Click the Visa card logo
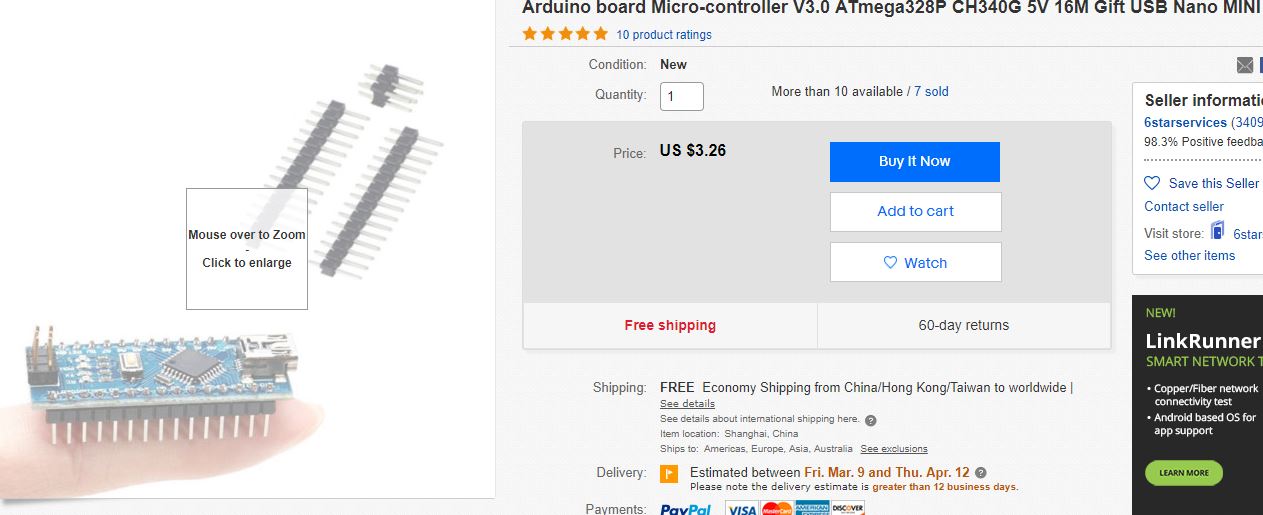Image resolution: width=1263 pixels, height=515 pixels. point(741,509)
